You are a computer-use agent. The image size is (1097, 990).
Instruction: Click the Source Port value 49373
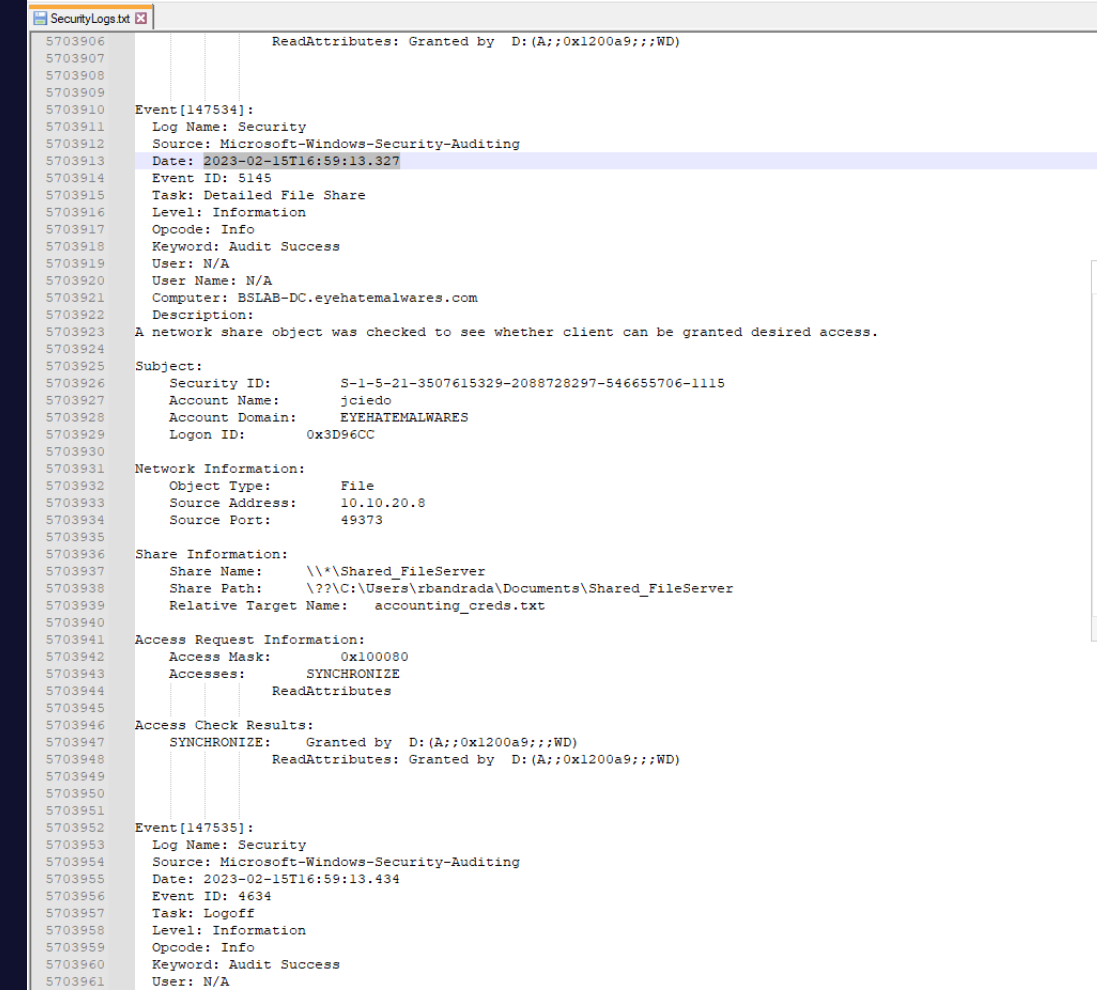point(361,520)
